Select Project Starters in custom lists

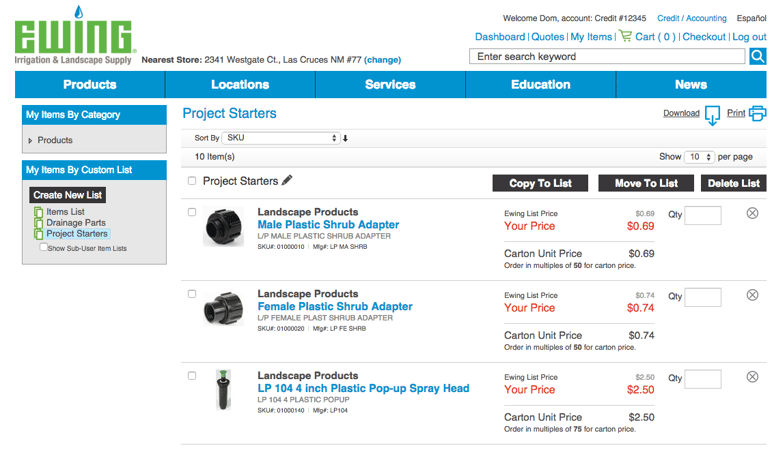tap(77, 233)
